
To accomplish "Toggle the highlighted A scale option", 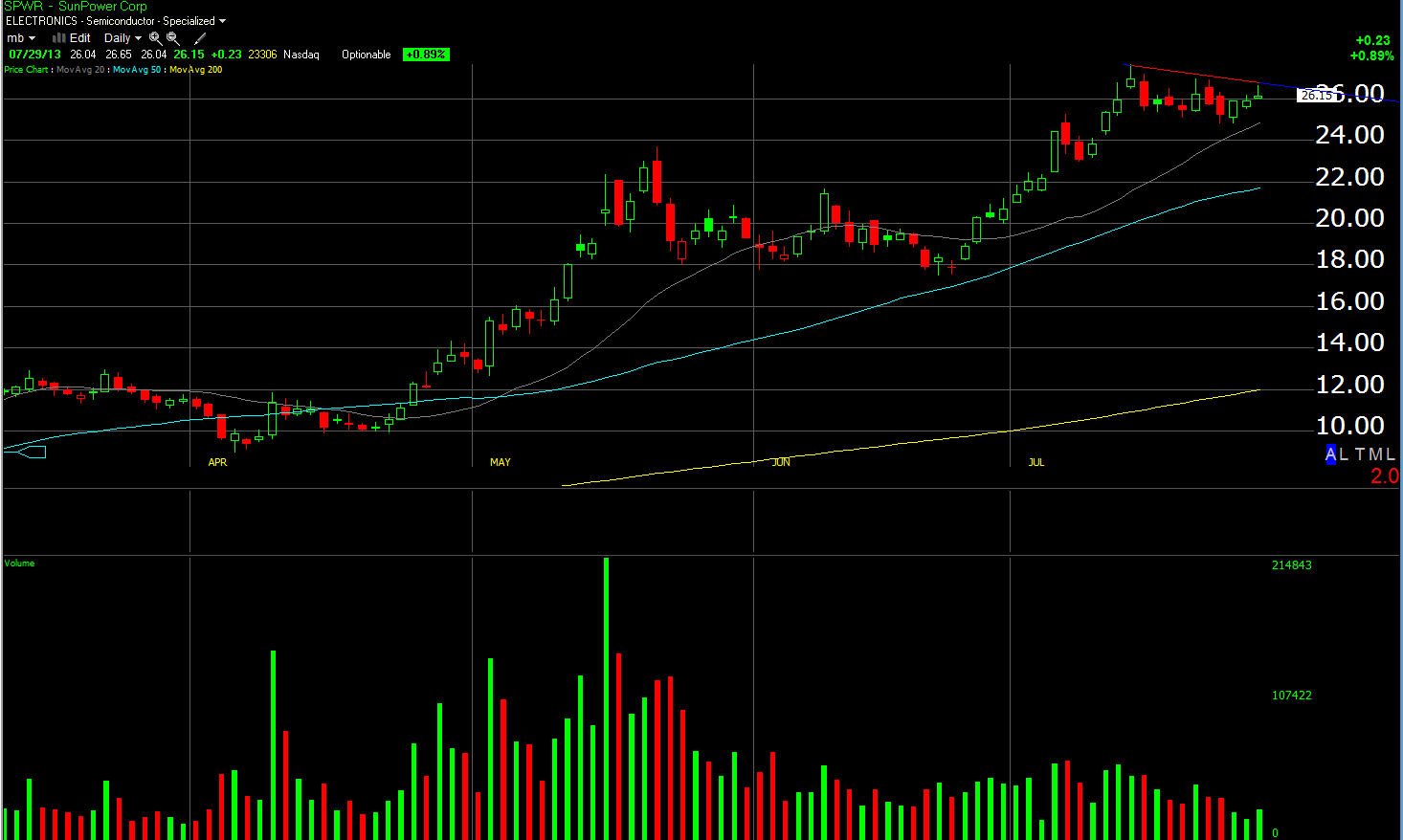I will click(1330, 454).
